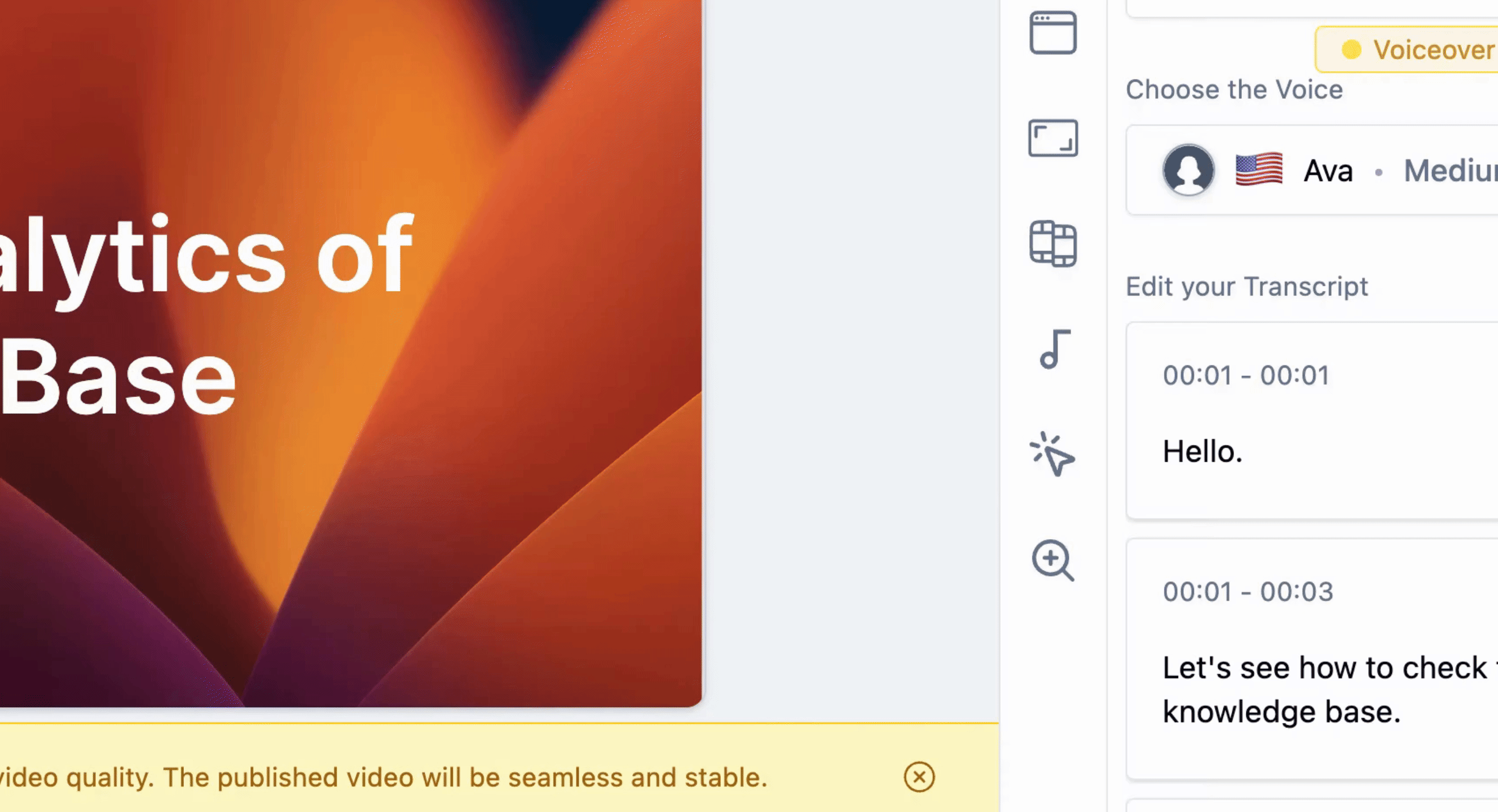Click the 'Edit your Transcript' heading

pyautogui.click(x=1247, y=286)
